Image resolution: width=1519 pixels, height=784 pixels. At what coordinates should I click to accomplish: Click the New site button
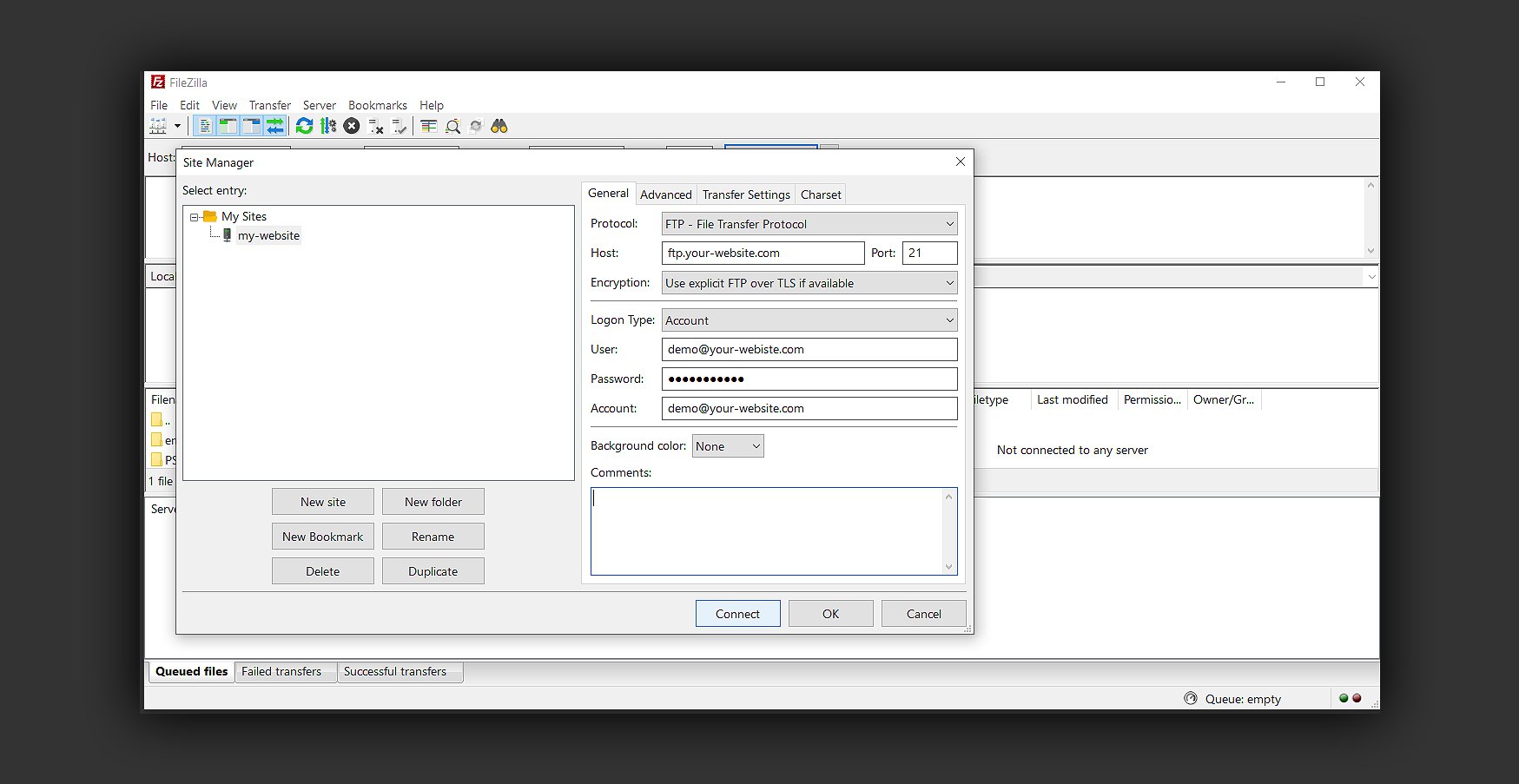(323, 502)
